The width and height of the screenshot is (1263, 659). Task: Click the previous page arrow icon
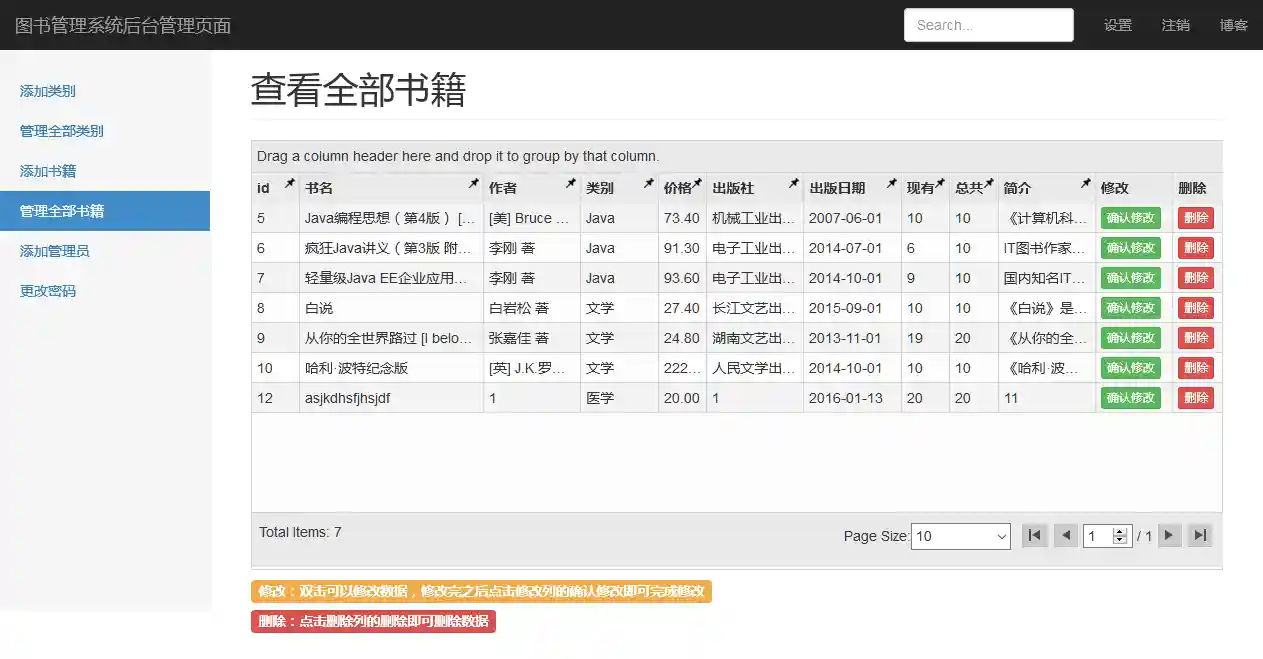click(x=1065, y=535)
